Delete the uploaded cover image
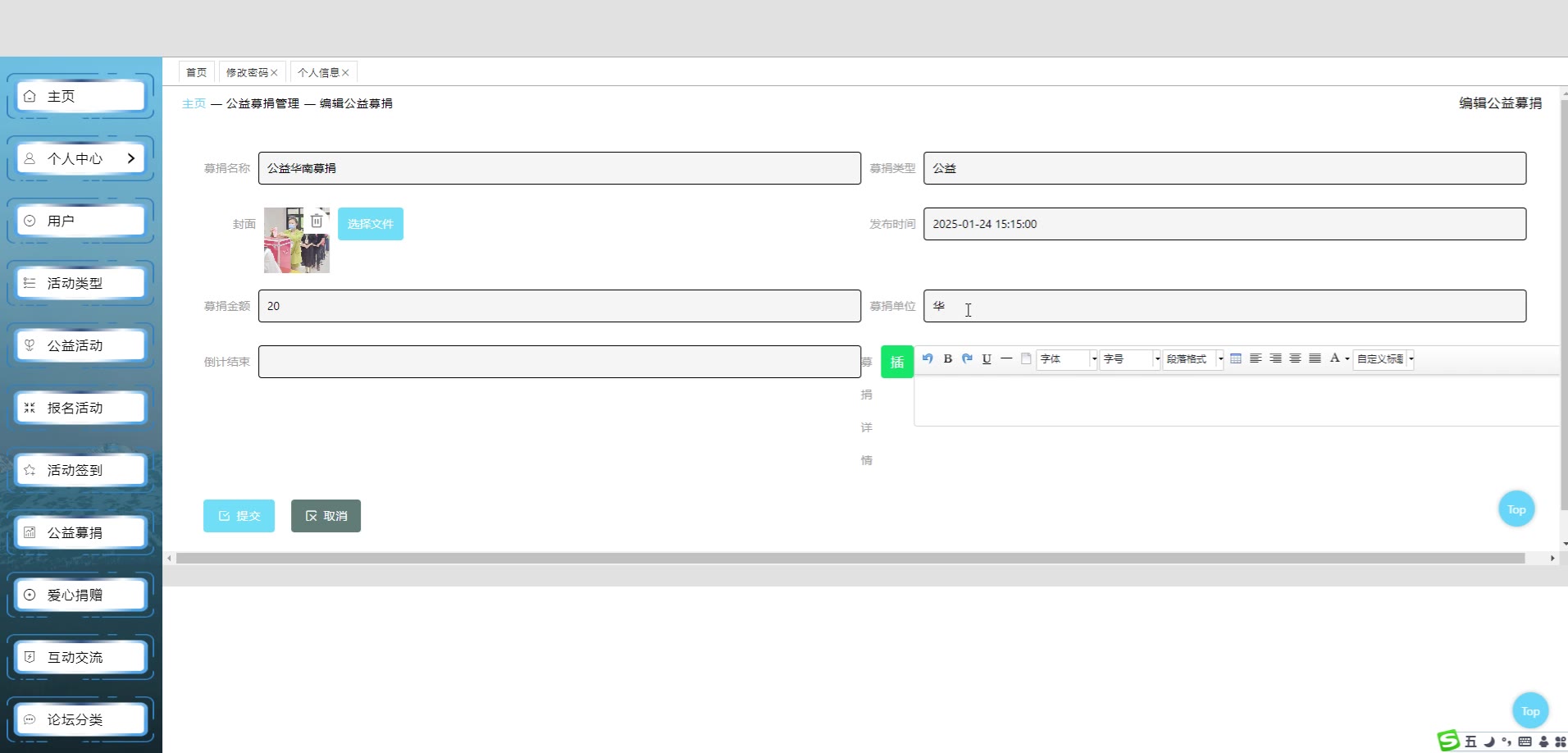This screenshot has width=1568, height=753. click(317, 221)
